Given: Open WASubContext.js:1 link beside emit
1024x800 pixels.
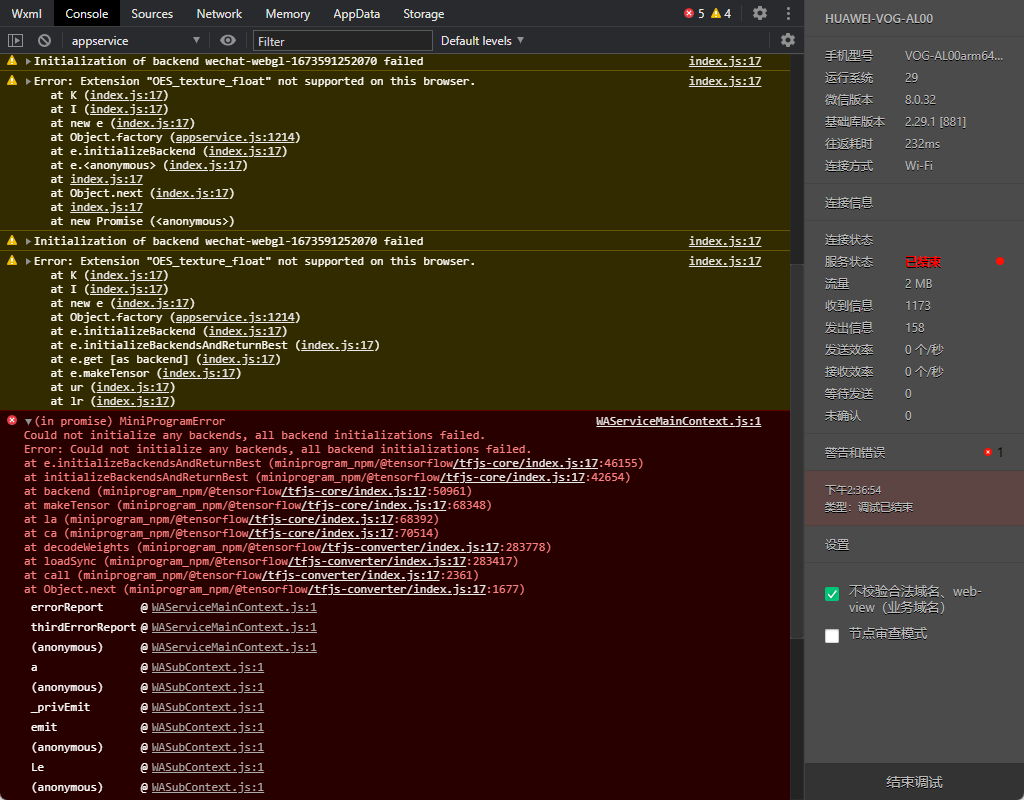Looking at the screenshot, I should (208, 728).
